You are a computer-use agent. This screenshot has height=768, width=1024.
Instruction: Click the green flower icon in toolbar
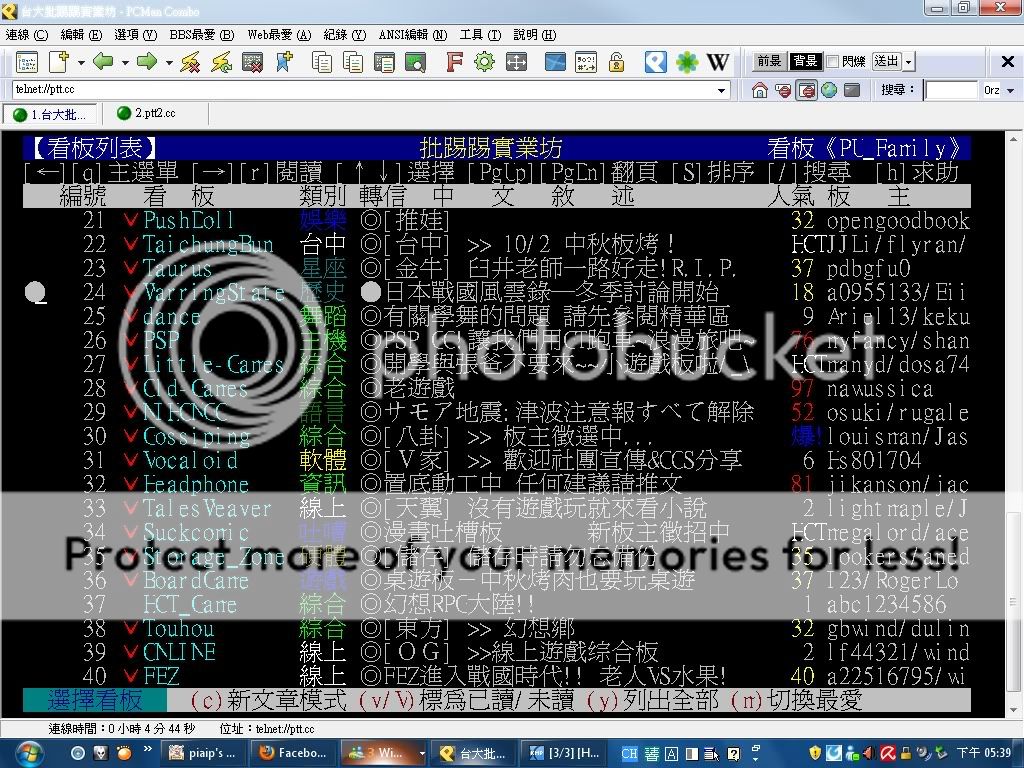[687, 62]
